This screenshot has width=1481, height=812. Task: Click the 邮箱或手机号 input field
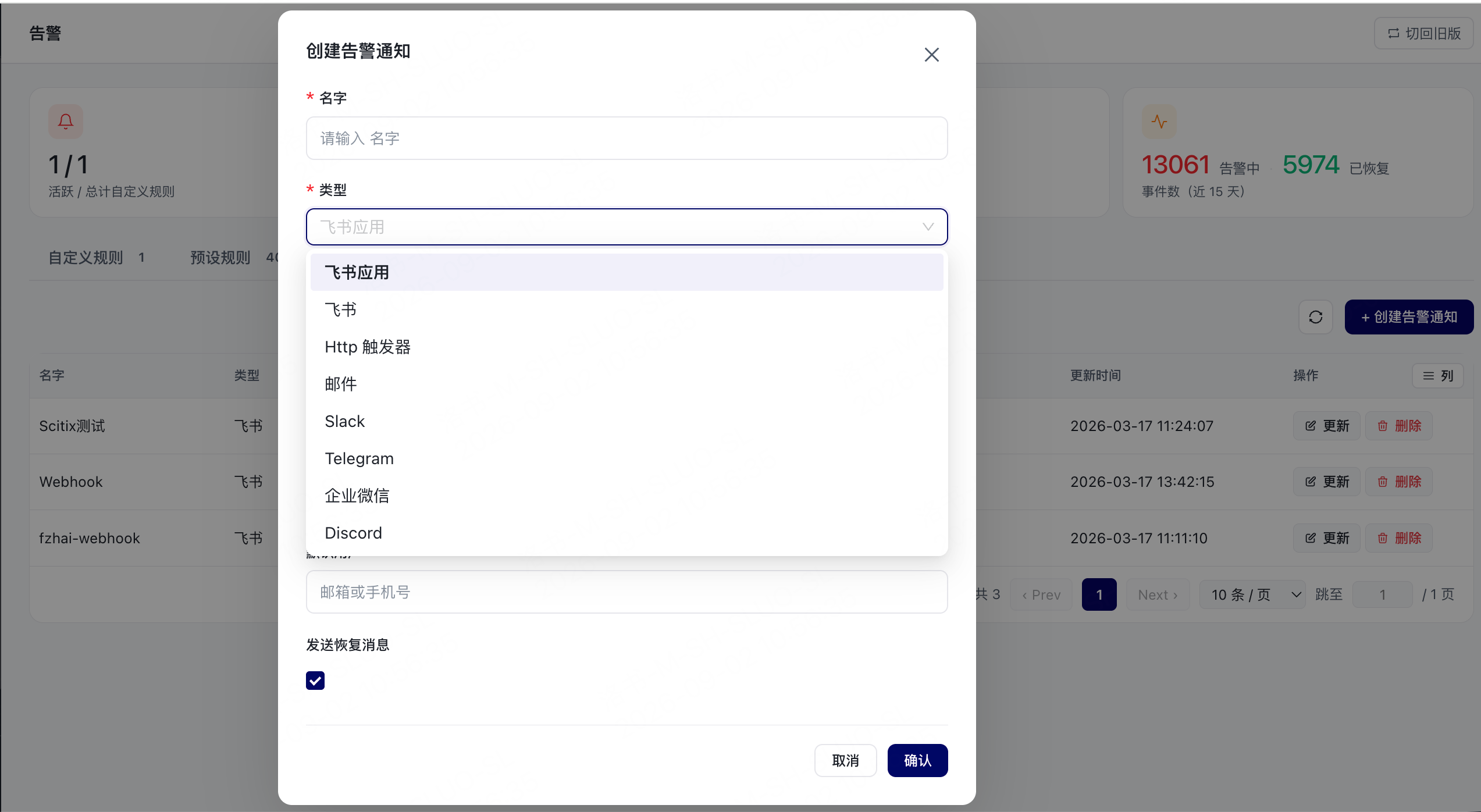(x=626, y=592)
